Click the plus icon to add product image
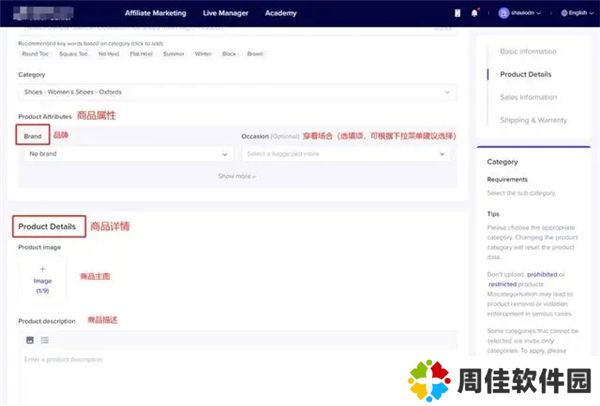600x406 pixels. point(42,270)
